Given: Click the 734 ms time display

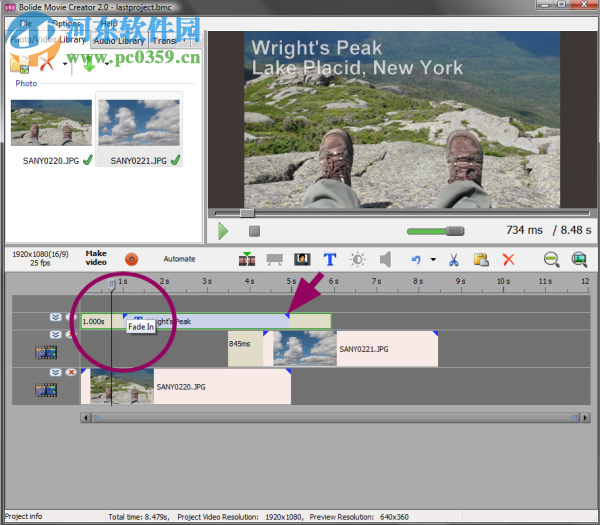Looking at the screenshot, I should pyautogui.click(x=524, y=230).
